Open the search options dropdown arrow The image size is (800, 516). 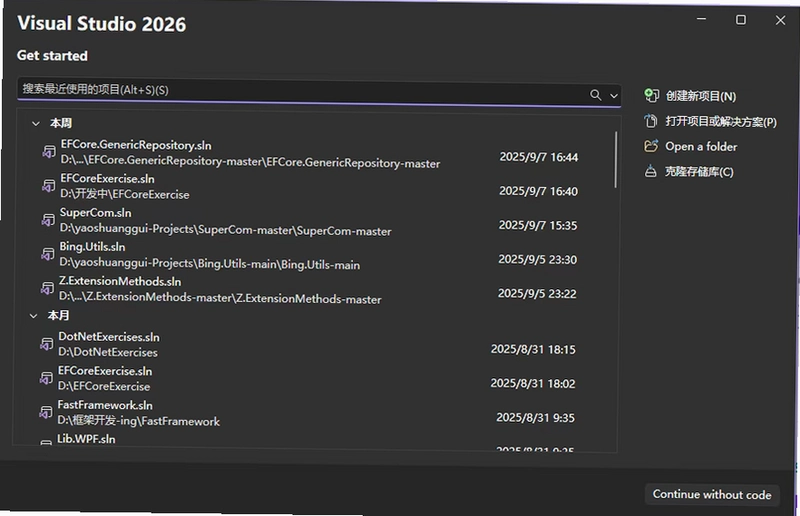(x=614, y=96)
